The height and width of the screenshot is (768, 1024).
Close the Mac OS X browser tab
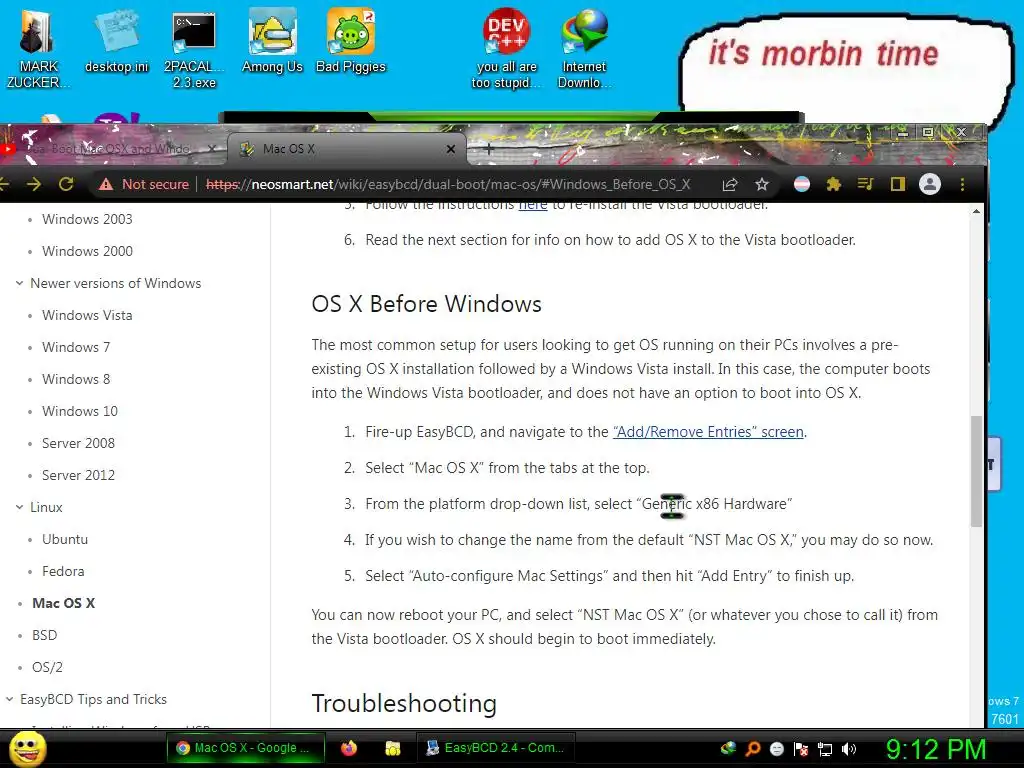point(451,150)
